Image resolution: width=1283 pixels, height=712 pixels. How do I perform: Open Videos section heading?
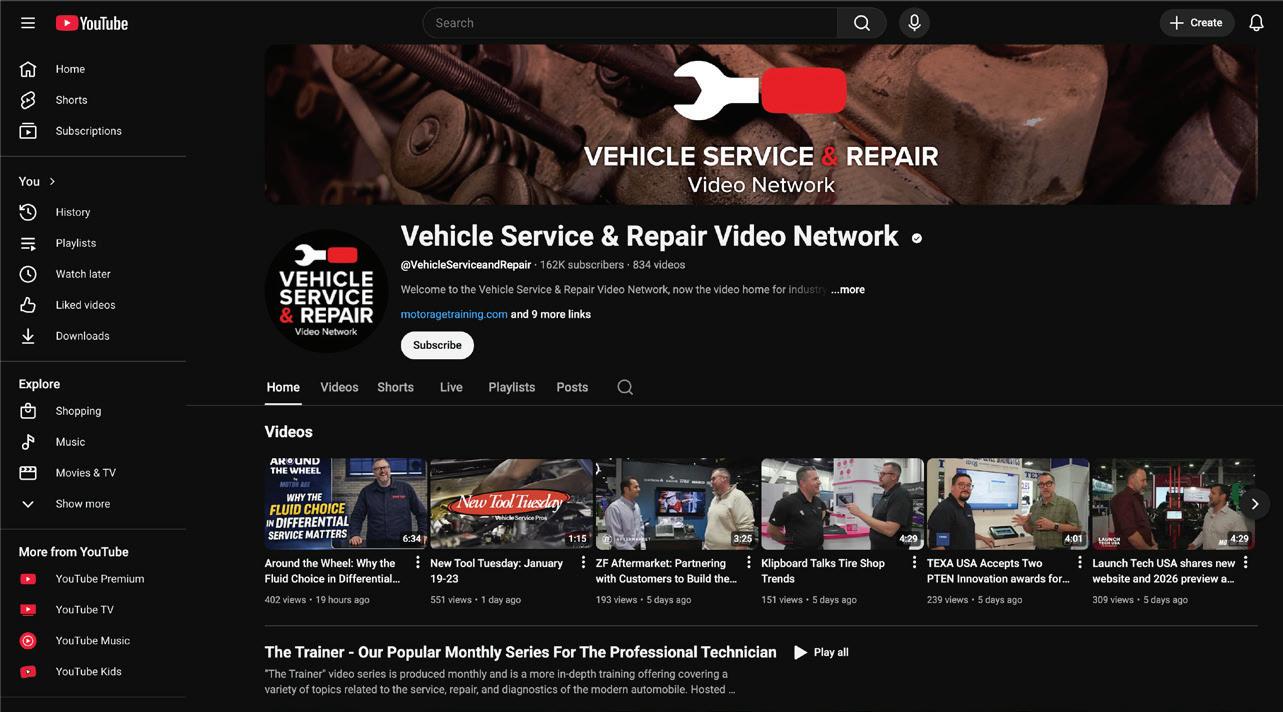coord(289,432)
